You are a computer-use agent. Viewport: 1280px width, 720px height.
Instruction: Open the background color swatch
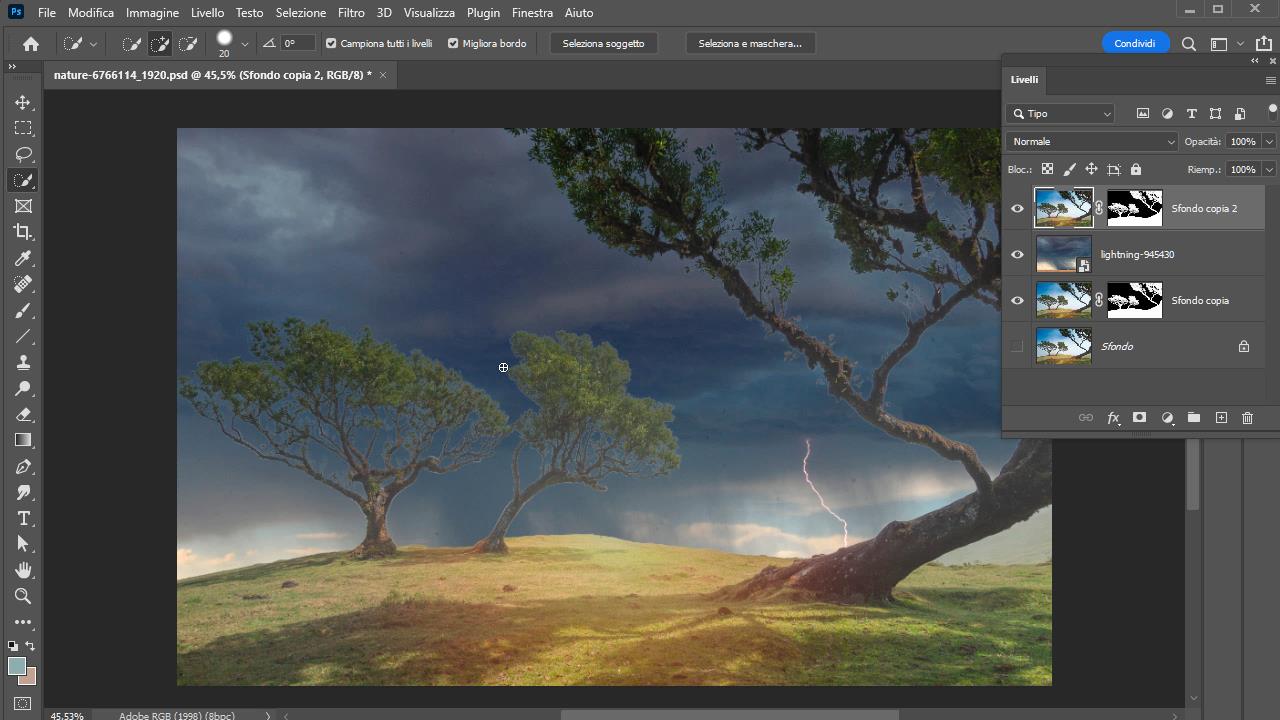pos(30,677)
